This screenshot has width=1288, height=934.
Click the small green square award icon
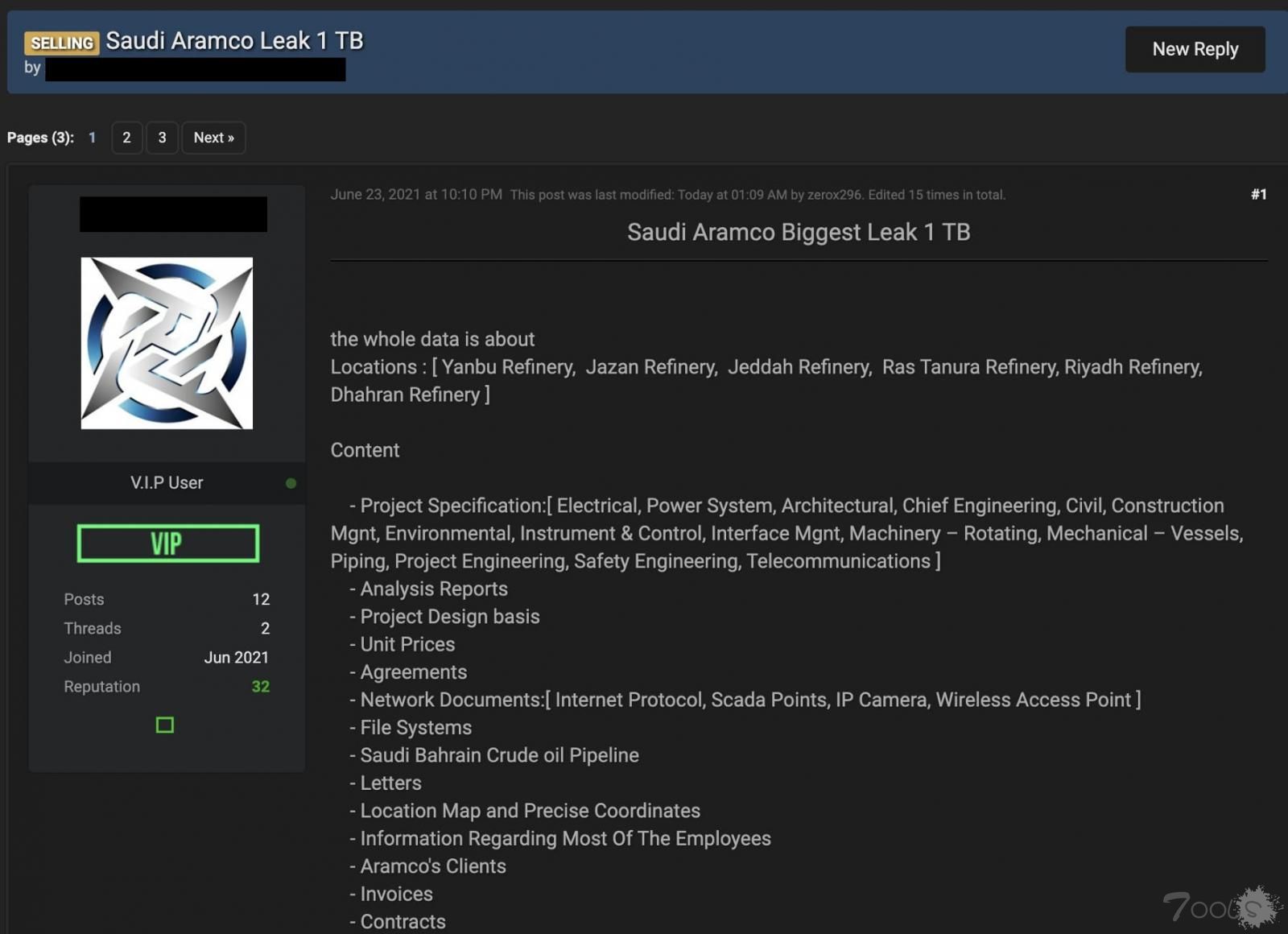tap(165, 725)
